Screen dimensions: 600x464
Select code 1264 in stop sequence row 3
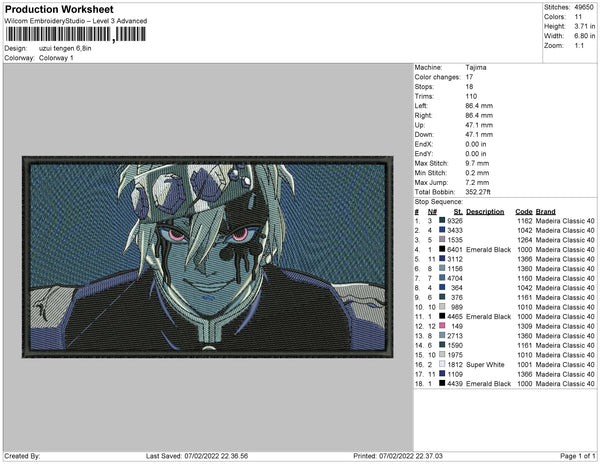click(x=525, y=240)
